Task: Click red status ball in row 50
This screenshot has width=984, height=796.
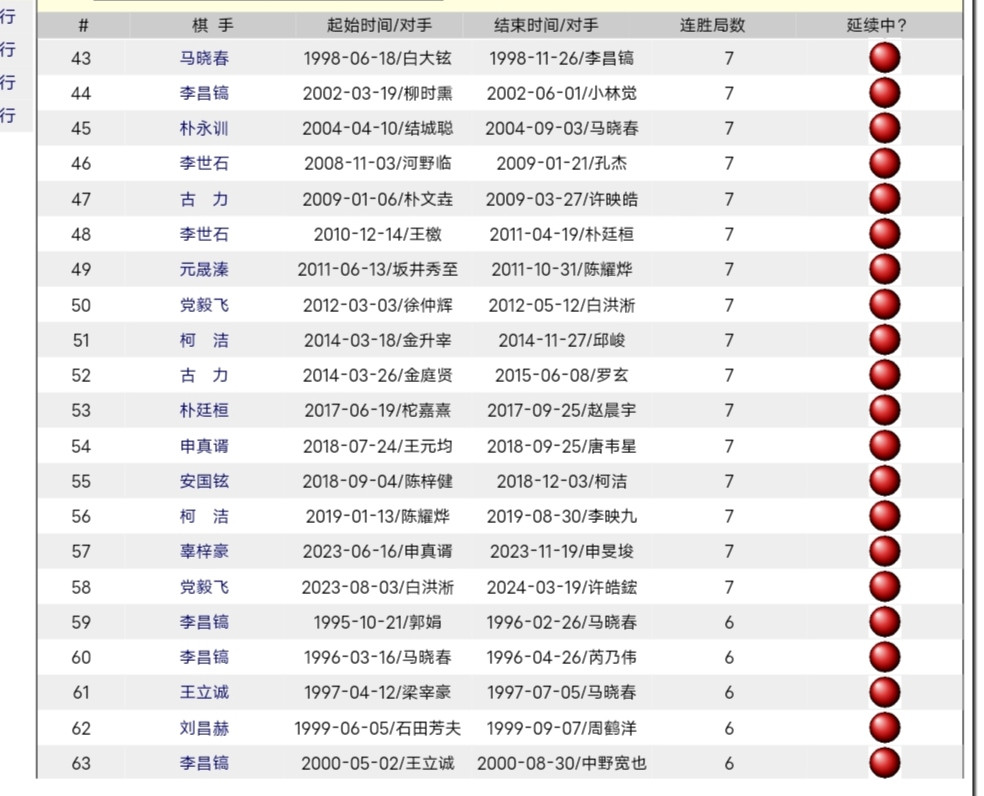Action: pyautogui.click(x=885, y=304)
